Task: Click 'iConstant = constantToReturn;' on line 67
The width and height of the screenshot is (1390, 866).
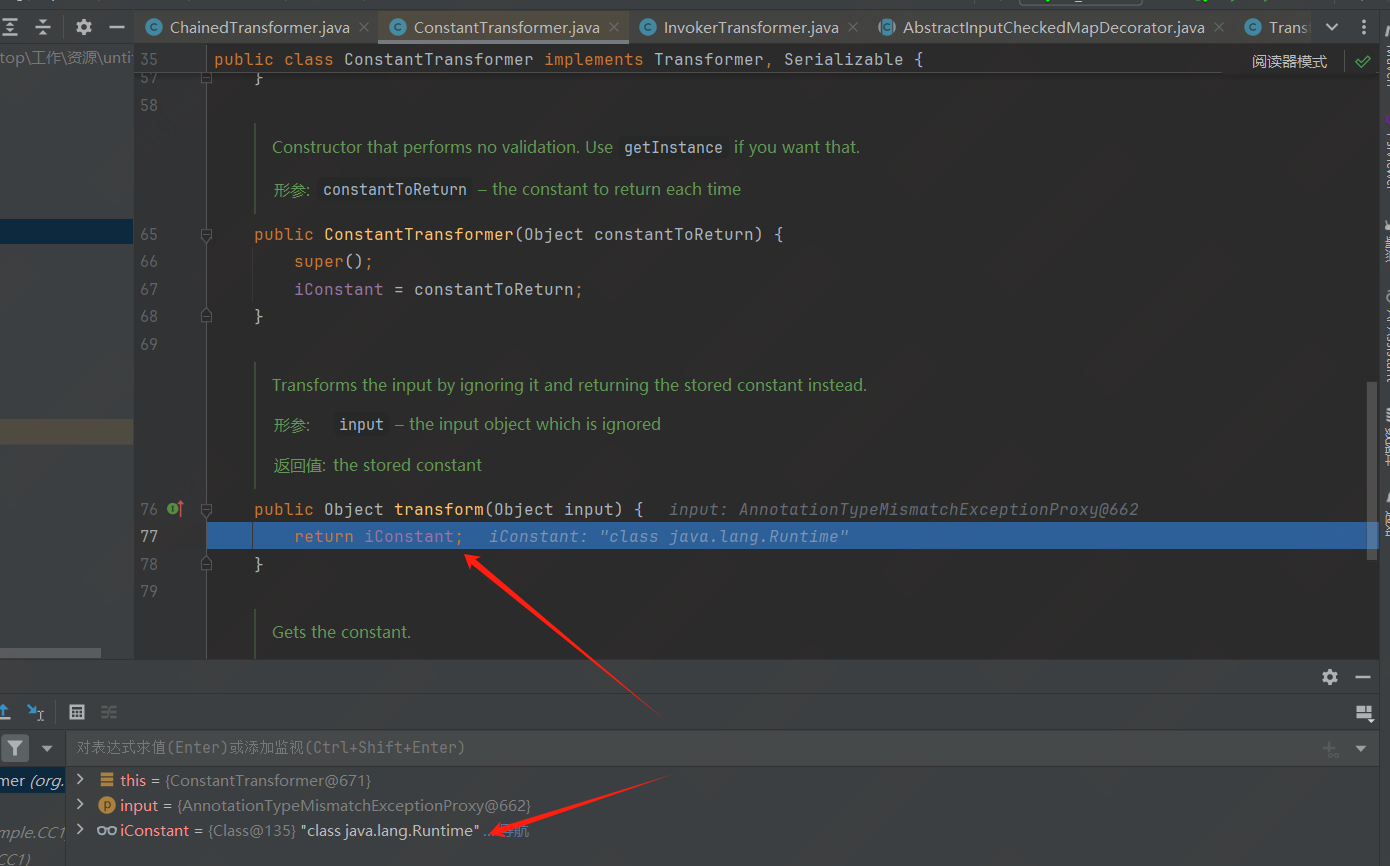Action: (438, 289)
